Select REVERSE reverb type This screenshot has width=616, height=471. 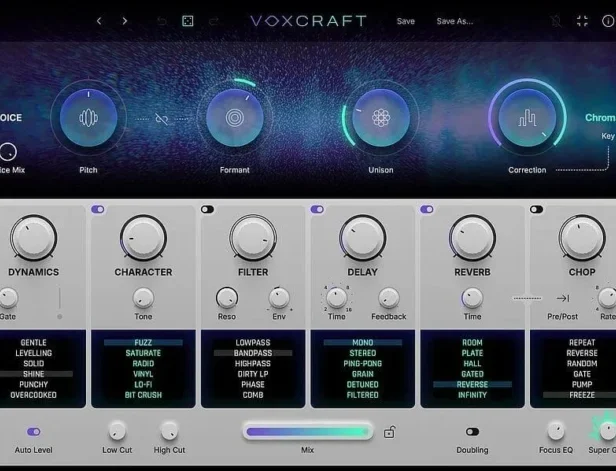472,384
